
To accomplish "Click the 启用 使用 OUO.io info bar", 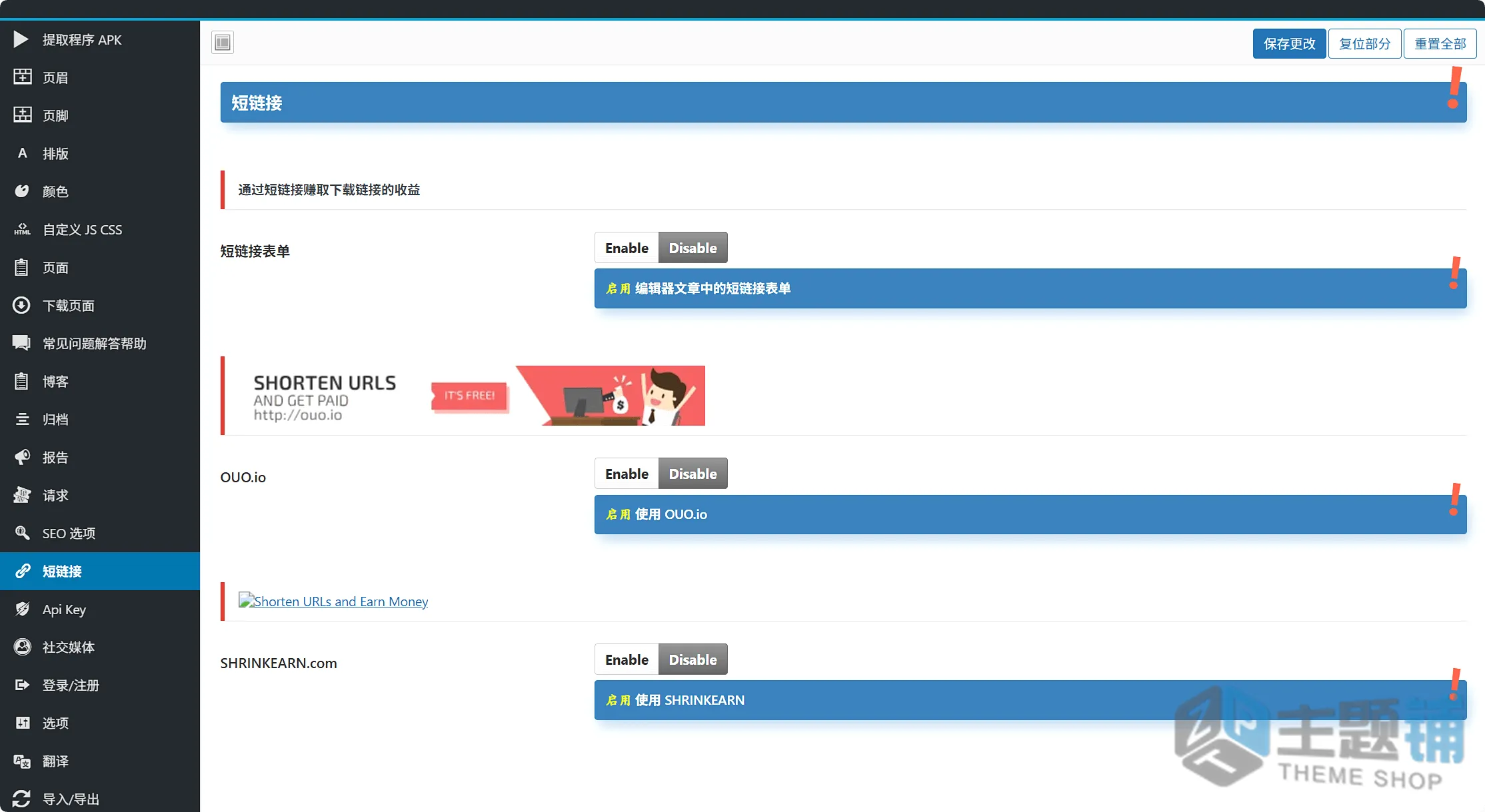I will pyautogui.click(x=1030, y=514).
